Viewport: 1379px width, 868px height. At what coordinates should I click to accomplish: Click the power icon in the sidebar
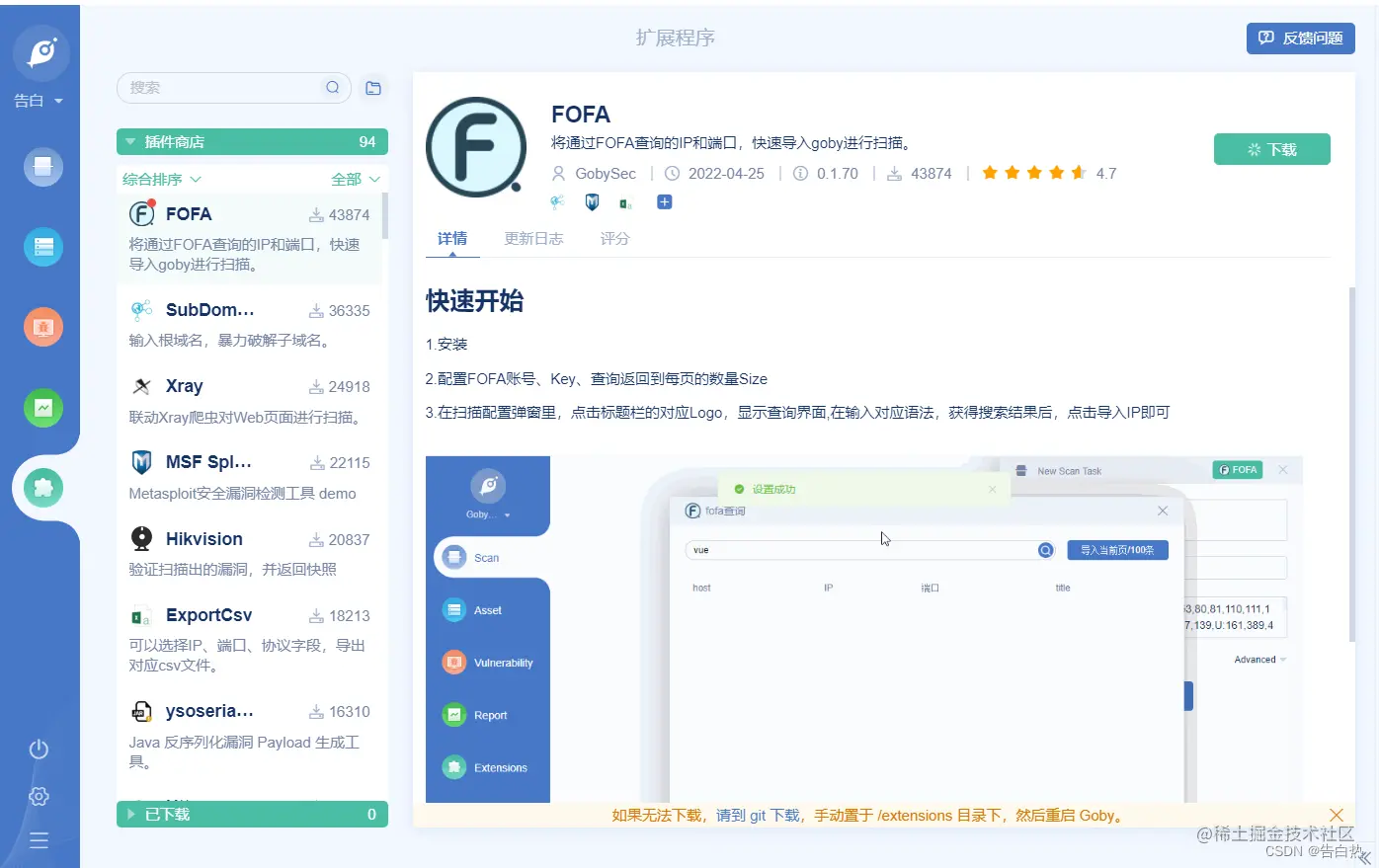click(x=39, y=749)
